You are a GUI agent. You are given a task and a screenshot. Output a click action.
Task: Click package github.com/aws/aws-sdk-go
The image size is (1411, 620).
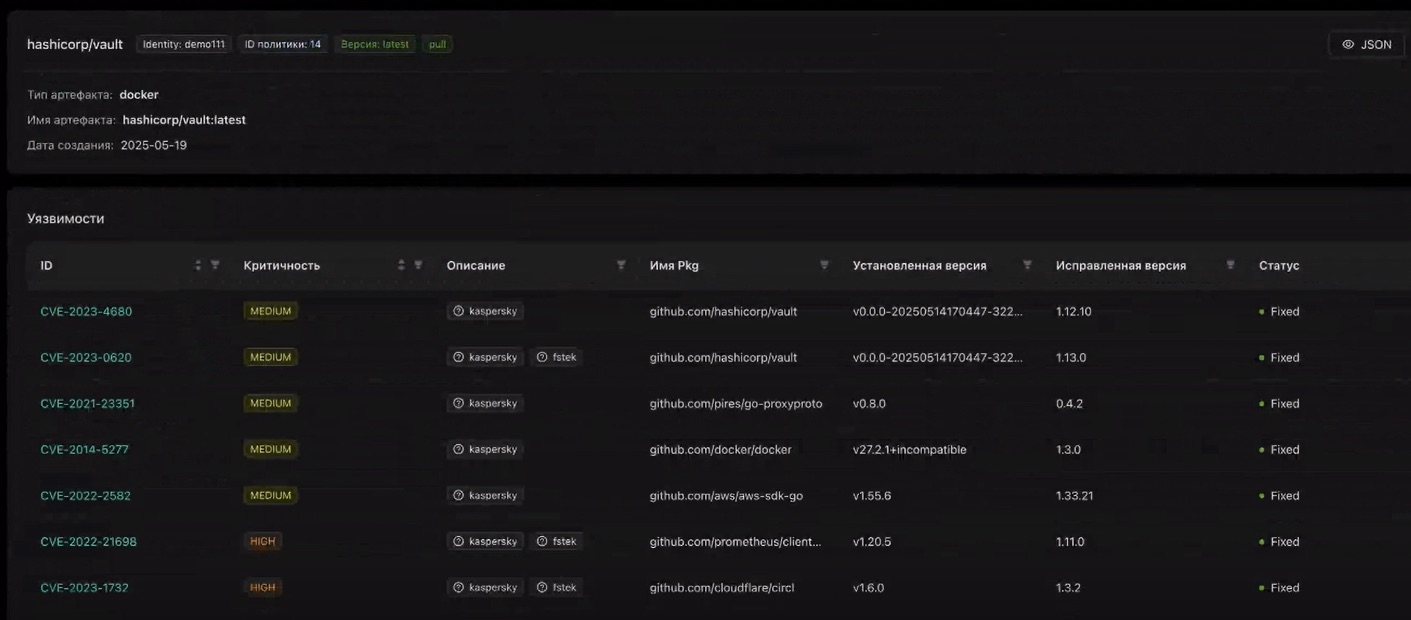(726, 495)
